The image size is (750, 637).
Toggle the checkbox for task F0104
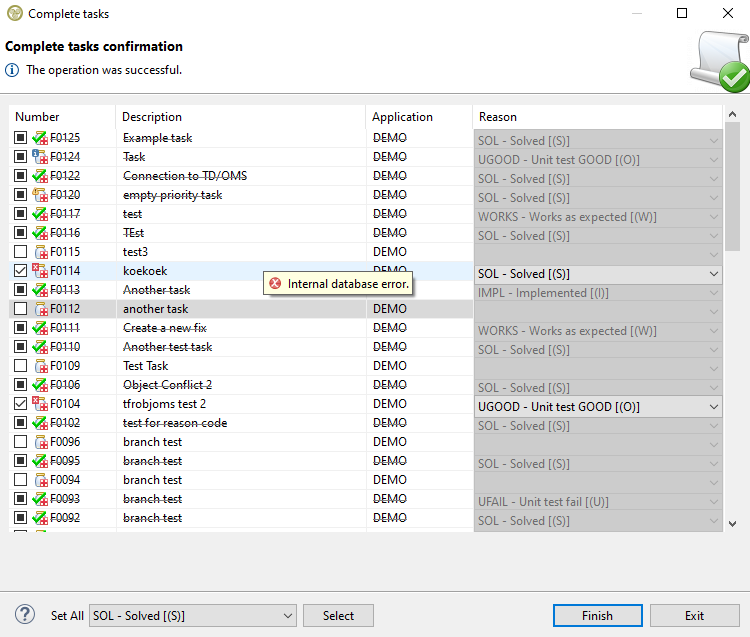(x=20, y=404)
